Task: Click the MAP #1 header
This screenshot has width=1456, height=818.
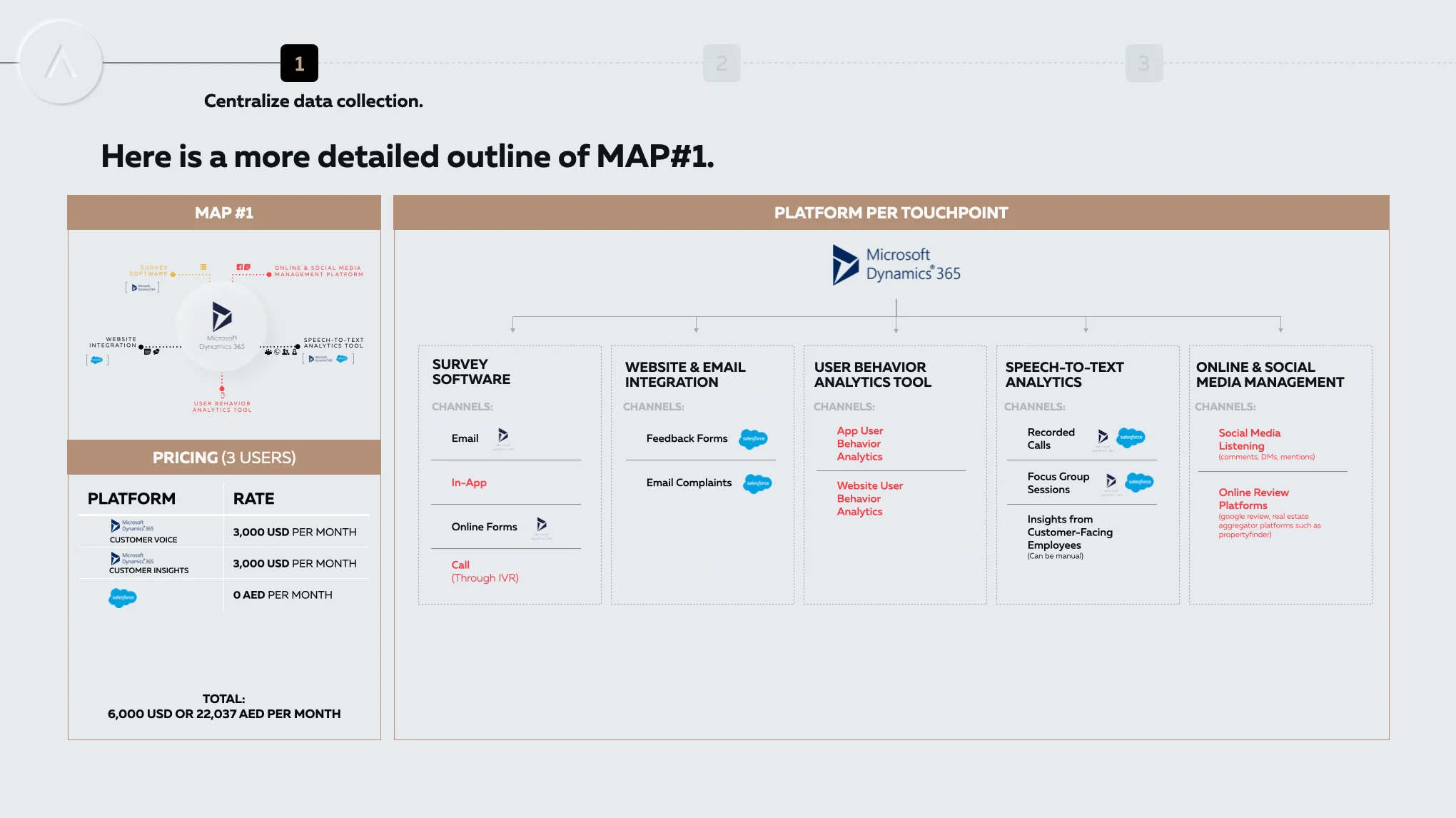Action: (x=224, y=213)
